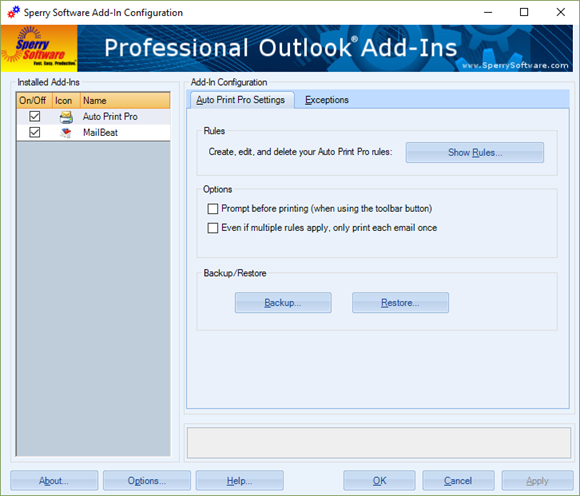Enable only print each email once option
The height and width of the screenshot is (496, 580).
pos(213,228)
